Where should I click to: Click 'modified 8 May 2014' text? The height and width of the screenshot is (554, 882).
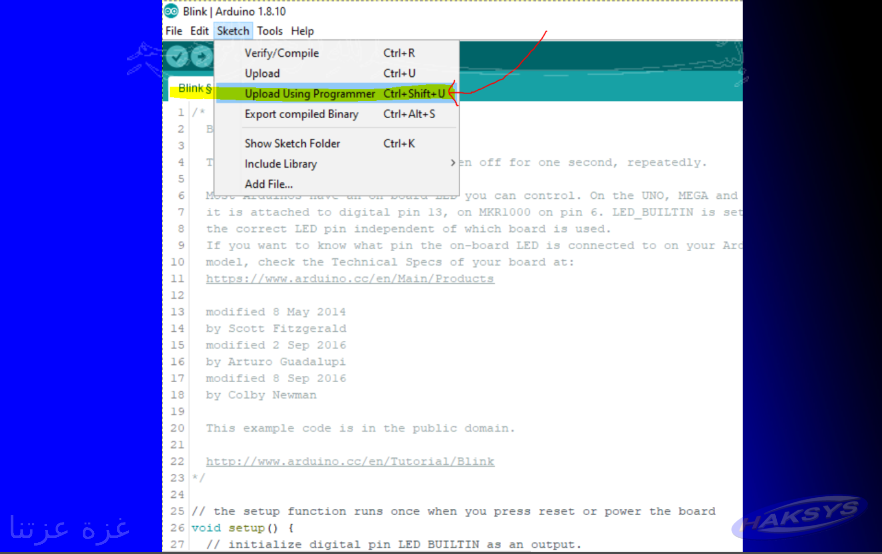(276, 312)
